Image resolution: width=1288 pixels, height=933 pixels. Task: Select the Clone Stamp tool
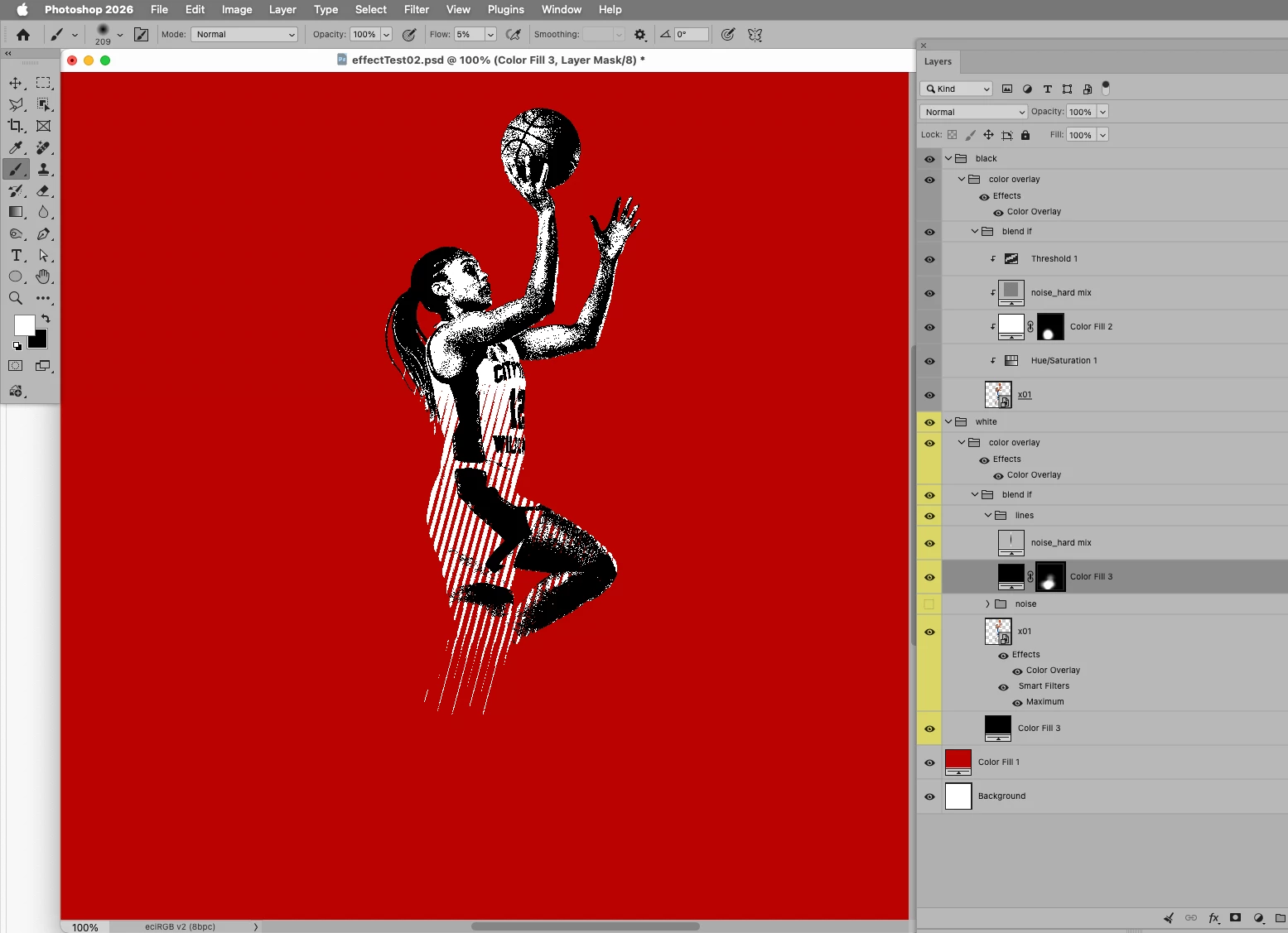(x=43, y=169)
